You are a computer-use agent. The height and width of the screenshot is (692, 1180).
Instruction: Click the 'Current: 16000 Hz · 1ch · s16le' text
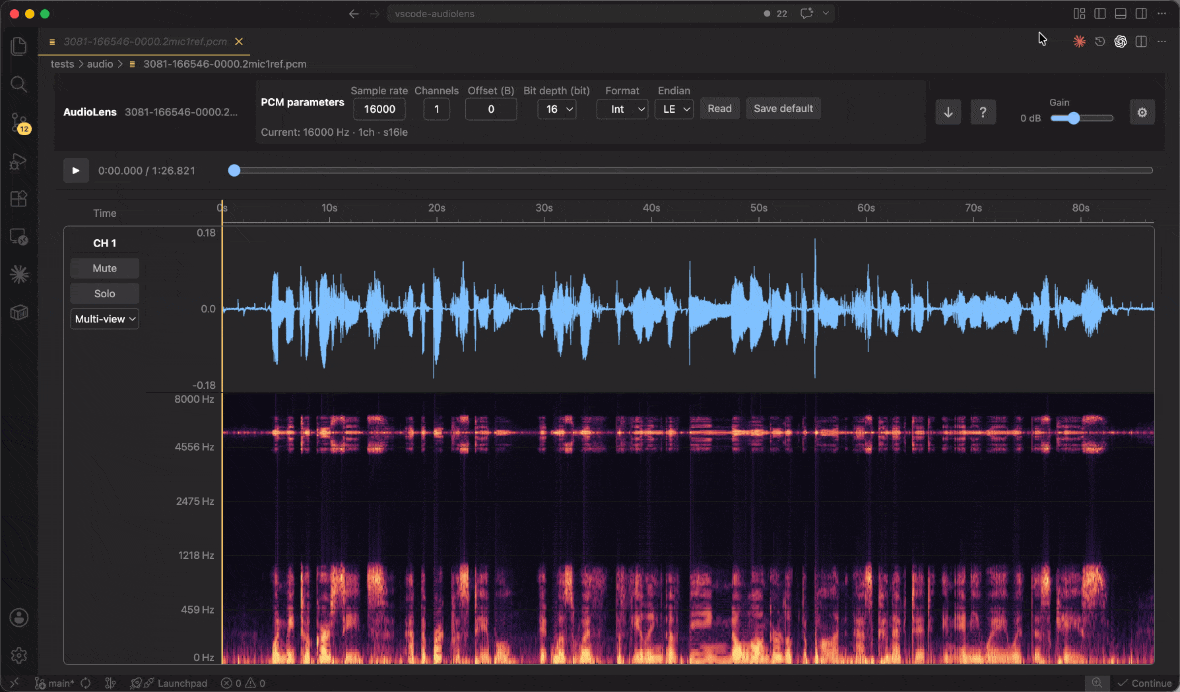(x=334, y=132)
